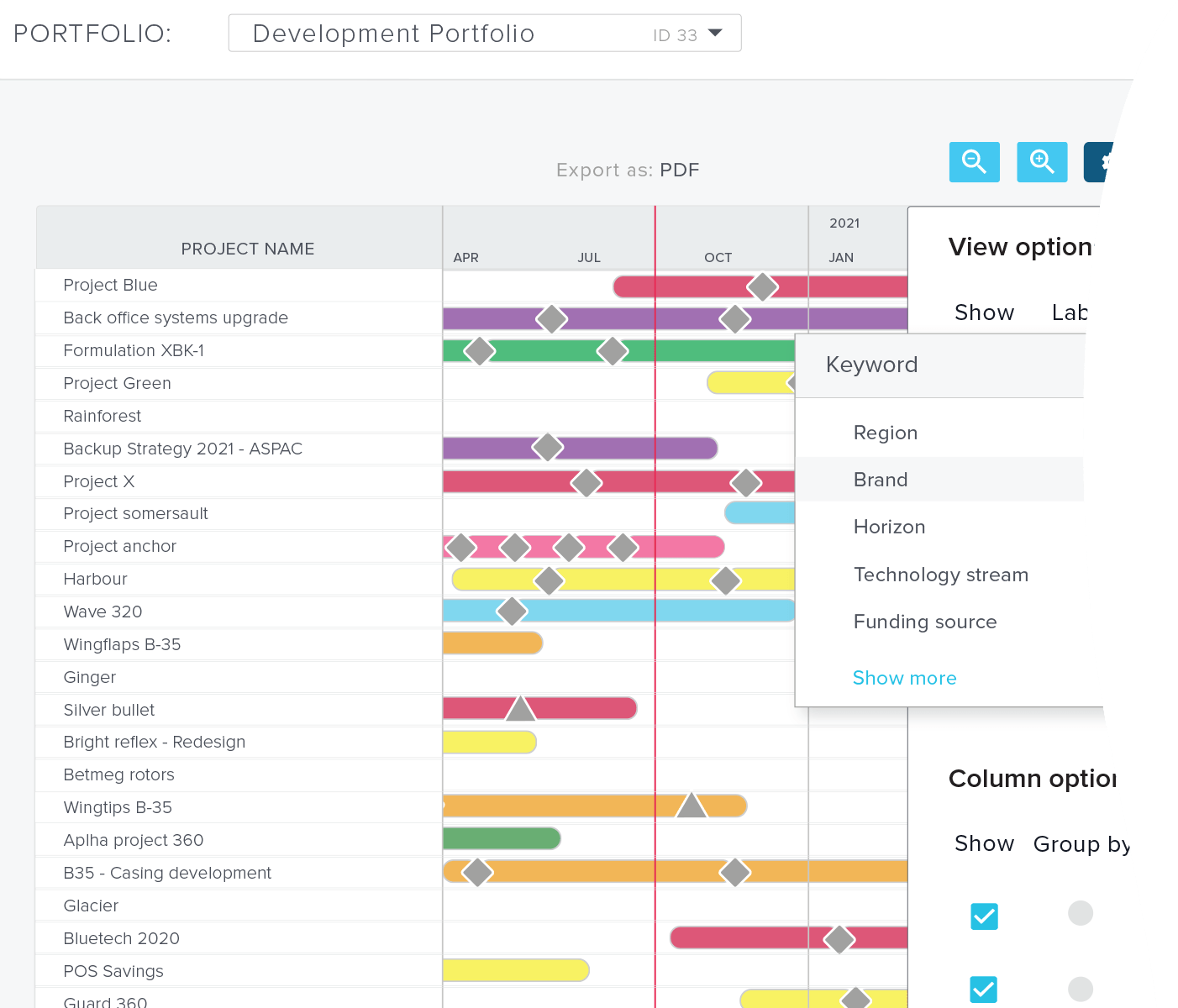Click the diamond milestone on Bluetech 2020

tap(839, 938)
